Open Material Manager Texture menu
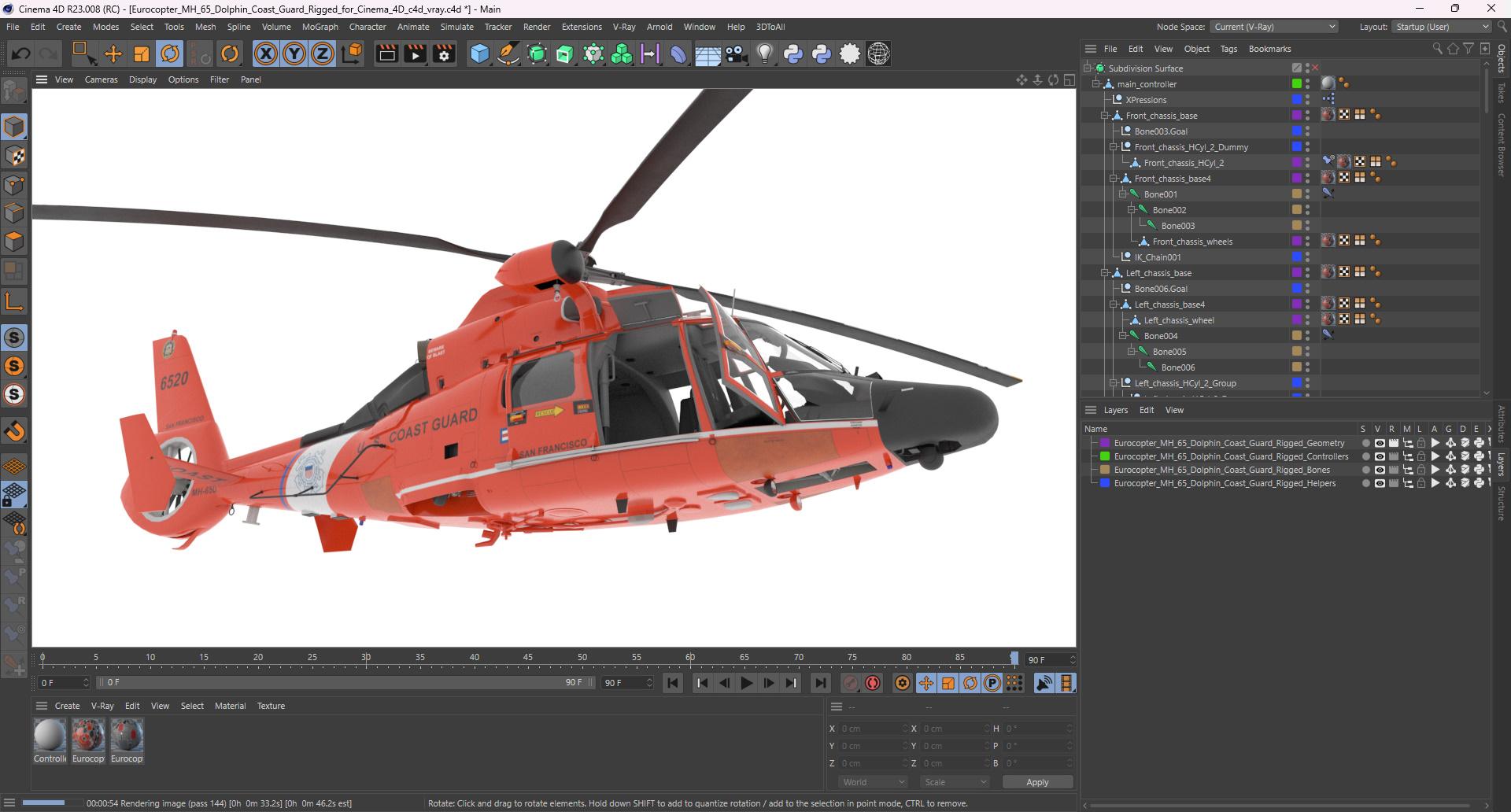 tap(271, 706)
